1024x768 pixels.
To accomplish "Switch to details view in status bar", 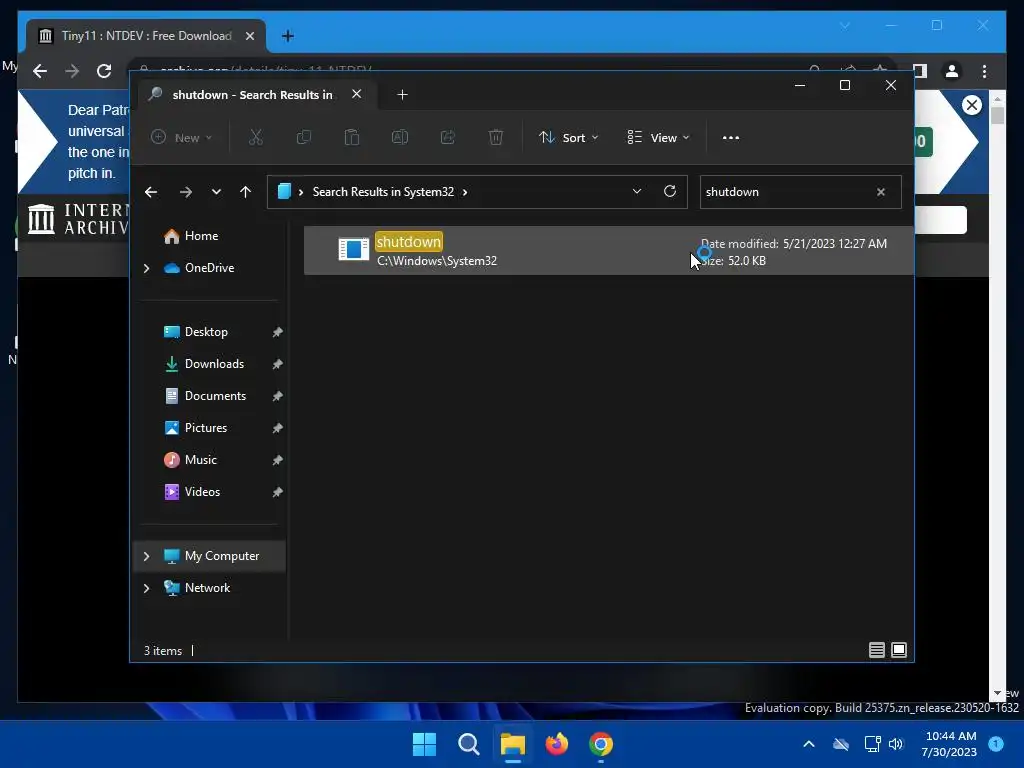I will (876, 650).
